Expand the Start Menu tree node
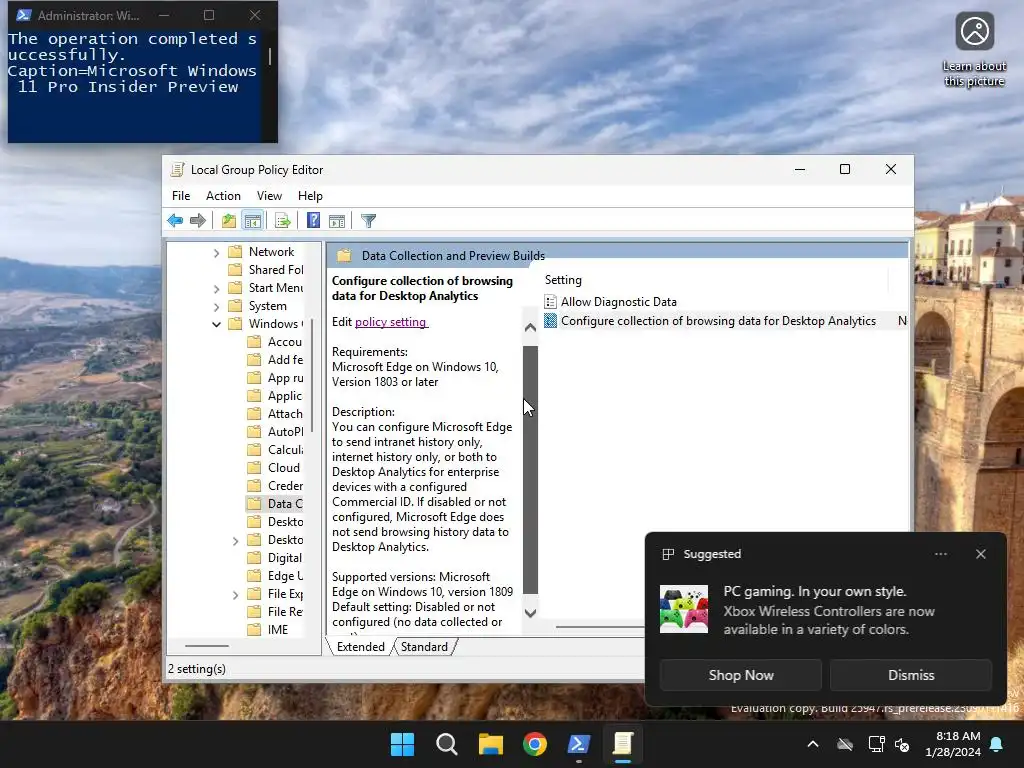The height and width of the screenshot is (768, 1024). pyautogui.click(x=216, y=289)
